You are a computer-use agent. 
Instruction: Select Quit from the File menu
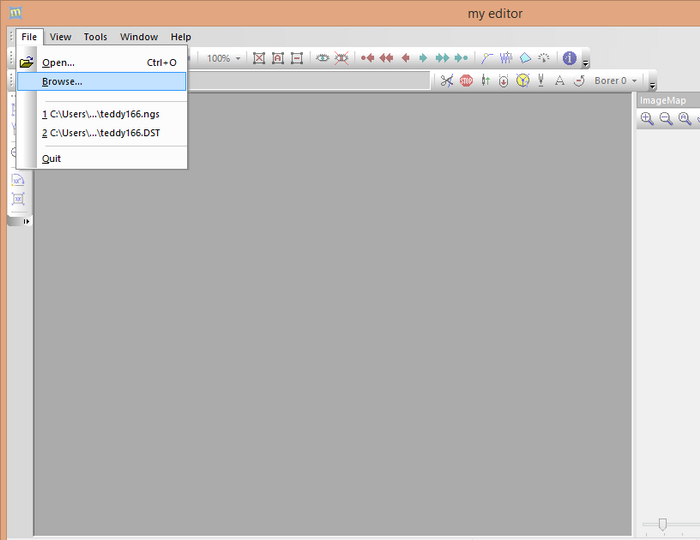[x=102, y=159]
